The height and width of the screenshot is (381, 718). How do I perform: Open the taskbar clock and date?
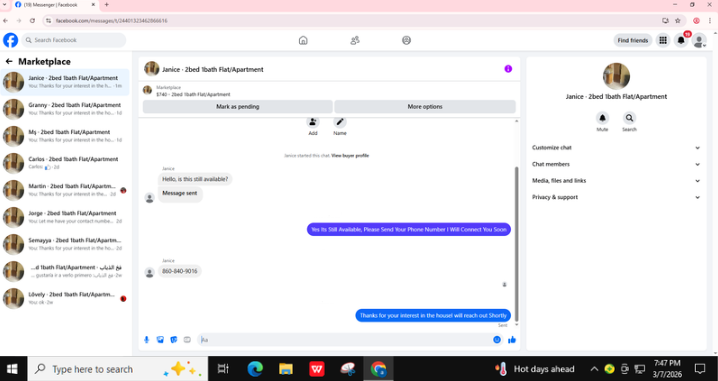pos(667,369)
